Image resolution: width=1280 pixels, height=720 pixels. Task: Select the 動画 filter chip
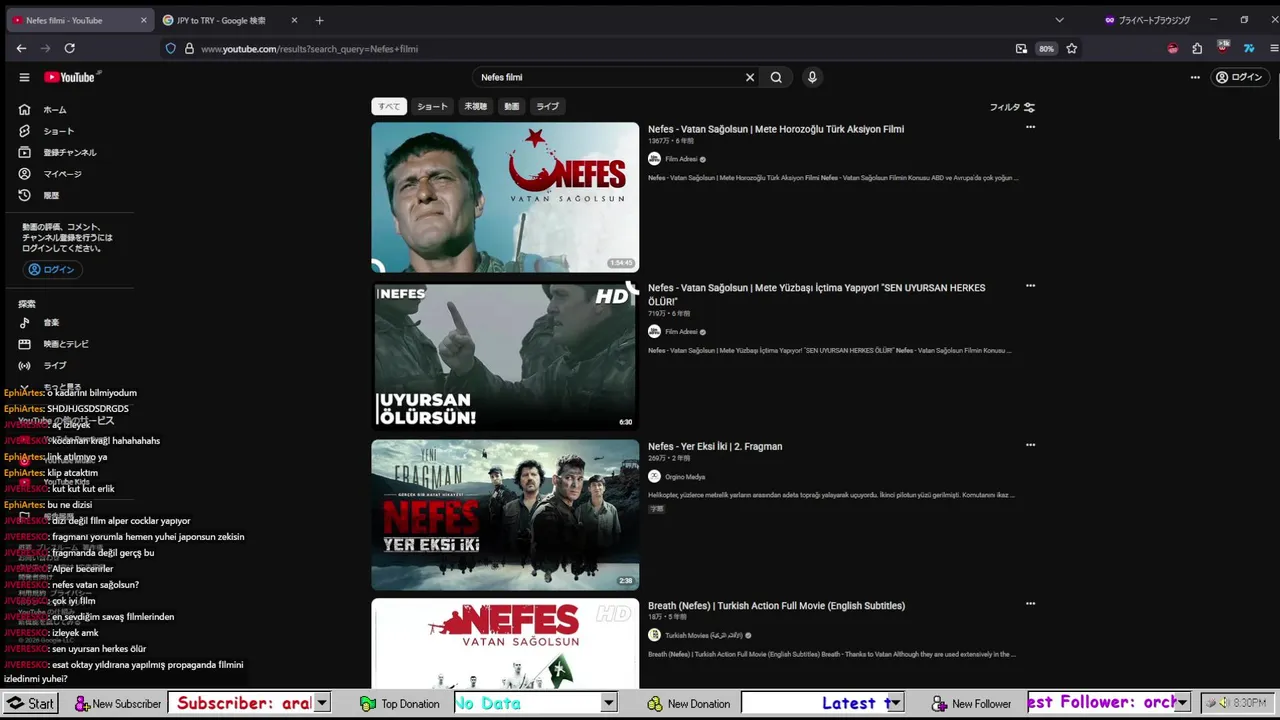[512, 106]
